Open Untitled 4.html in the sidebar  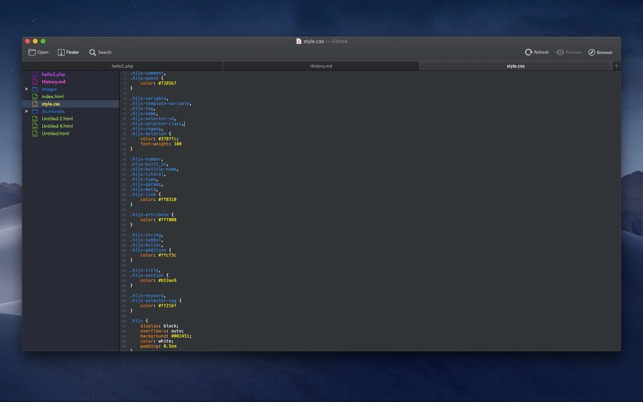click(x=57, y=126)
